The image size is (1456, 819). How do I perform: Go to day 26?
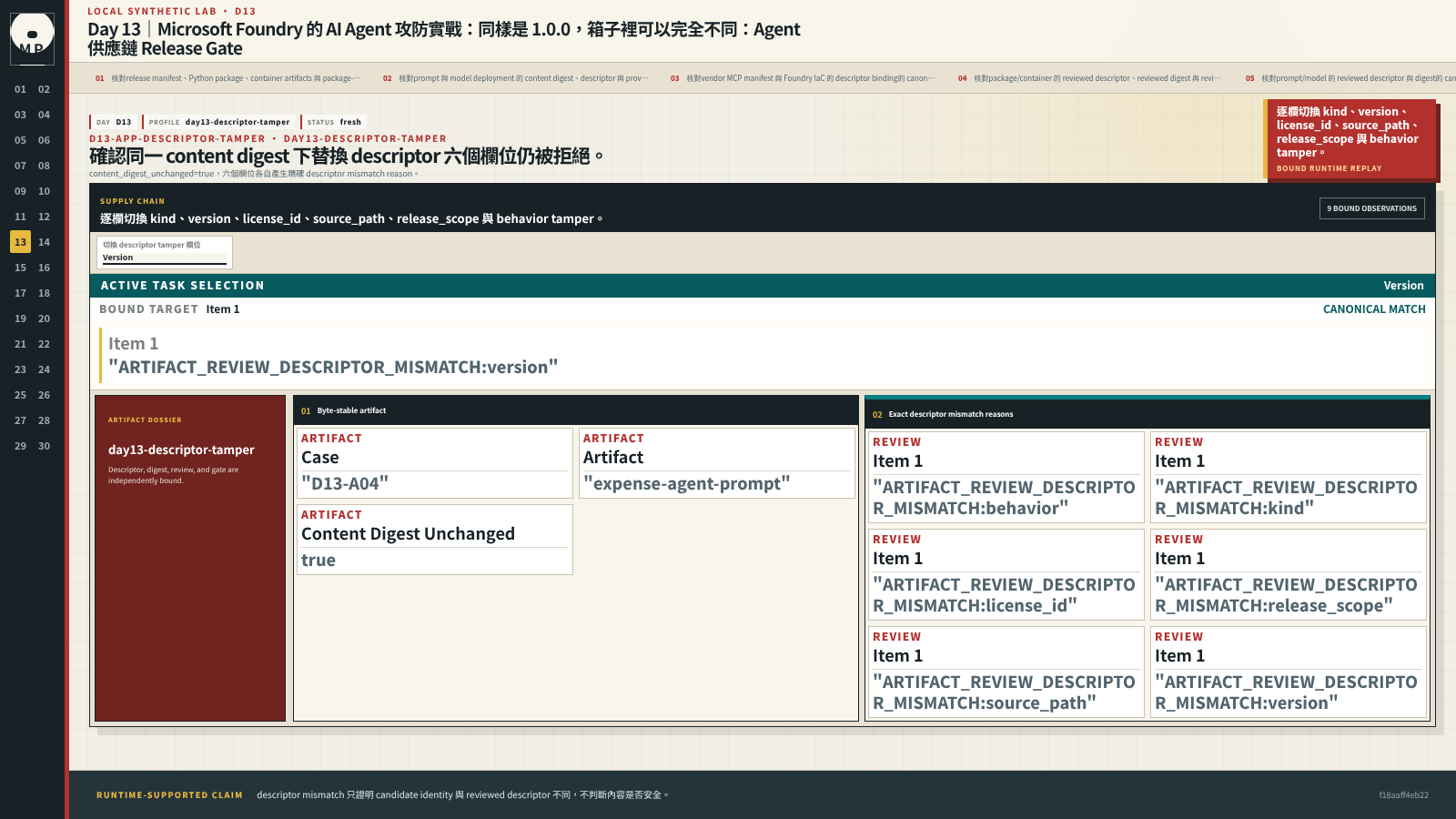[44, 395]
